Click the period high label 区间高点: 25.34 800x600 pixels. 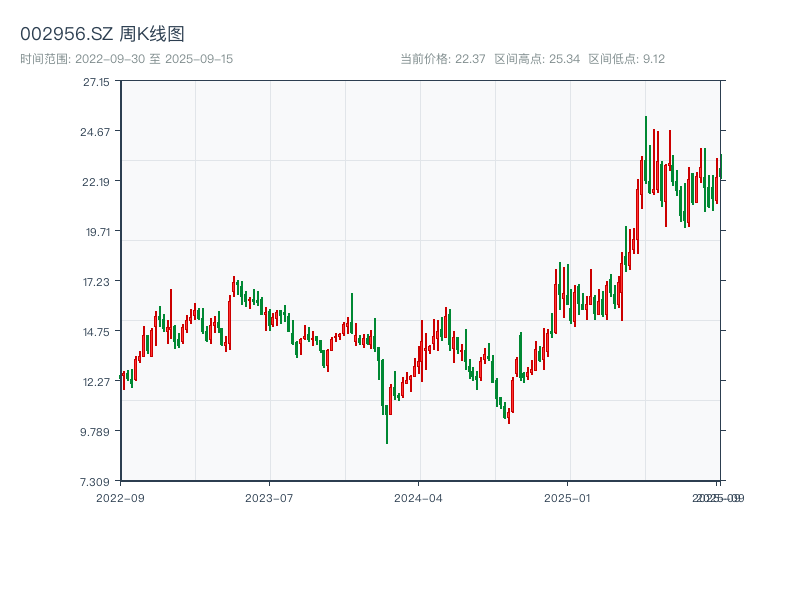point(537,59)
